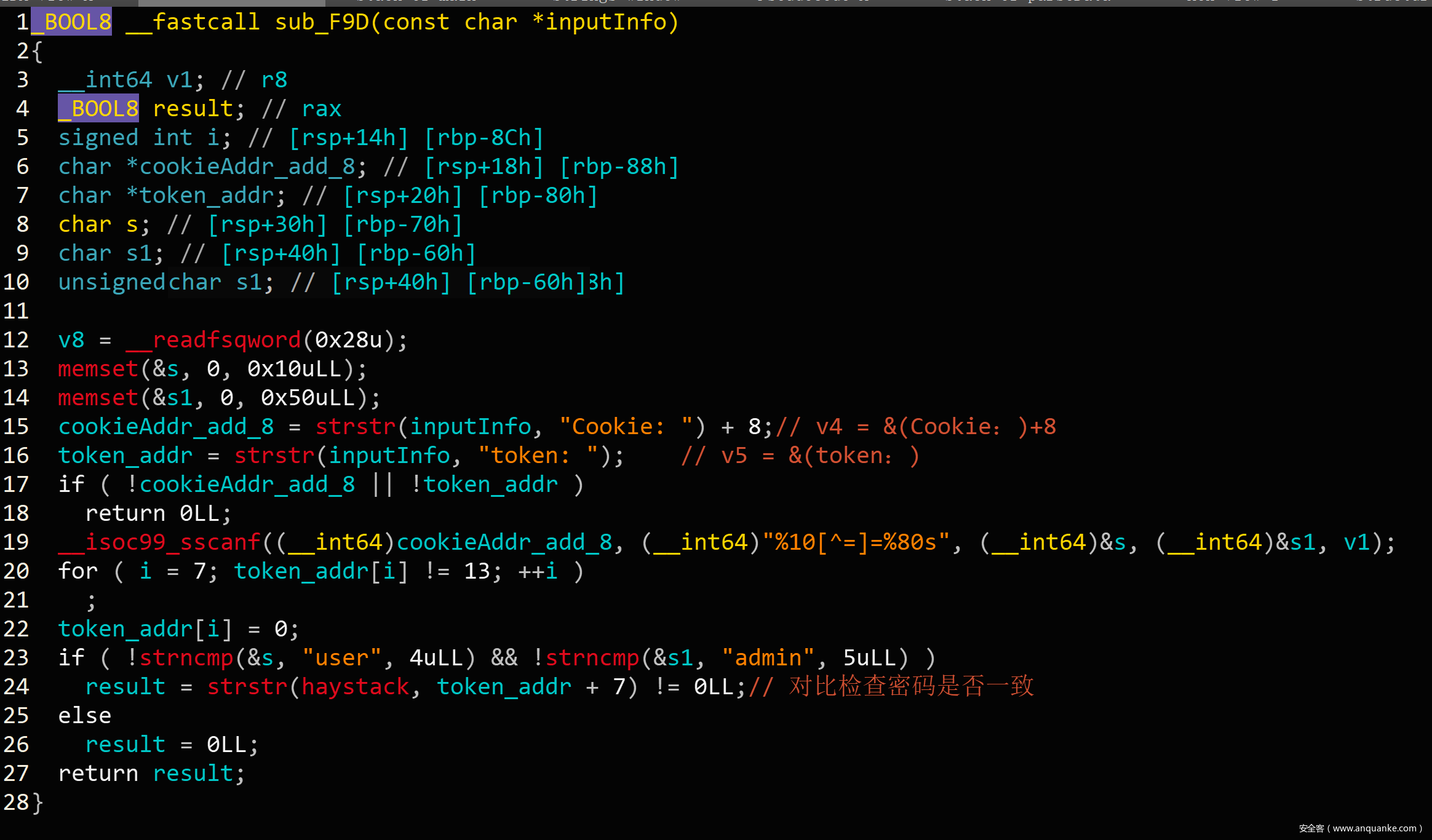
Task: Click 'return 0LL' statement on line 18
Action: pos(157,513)
